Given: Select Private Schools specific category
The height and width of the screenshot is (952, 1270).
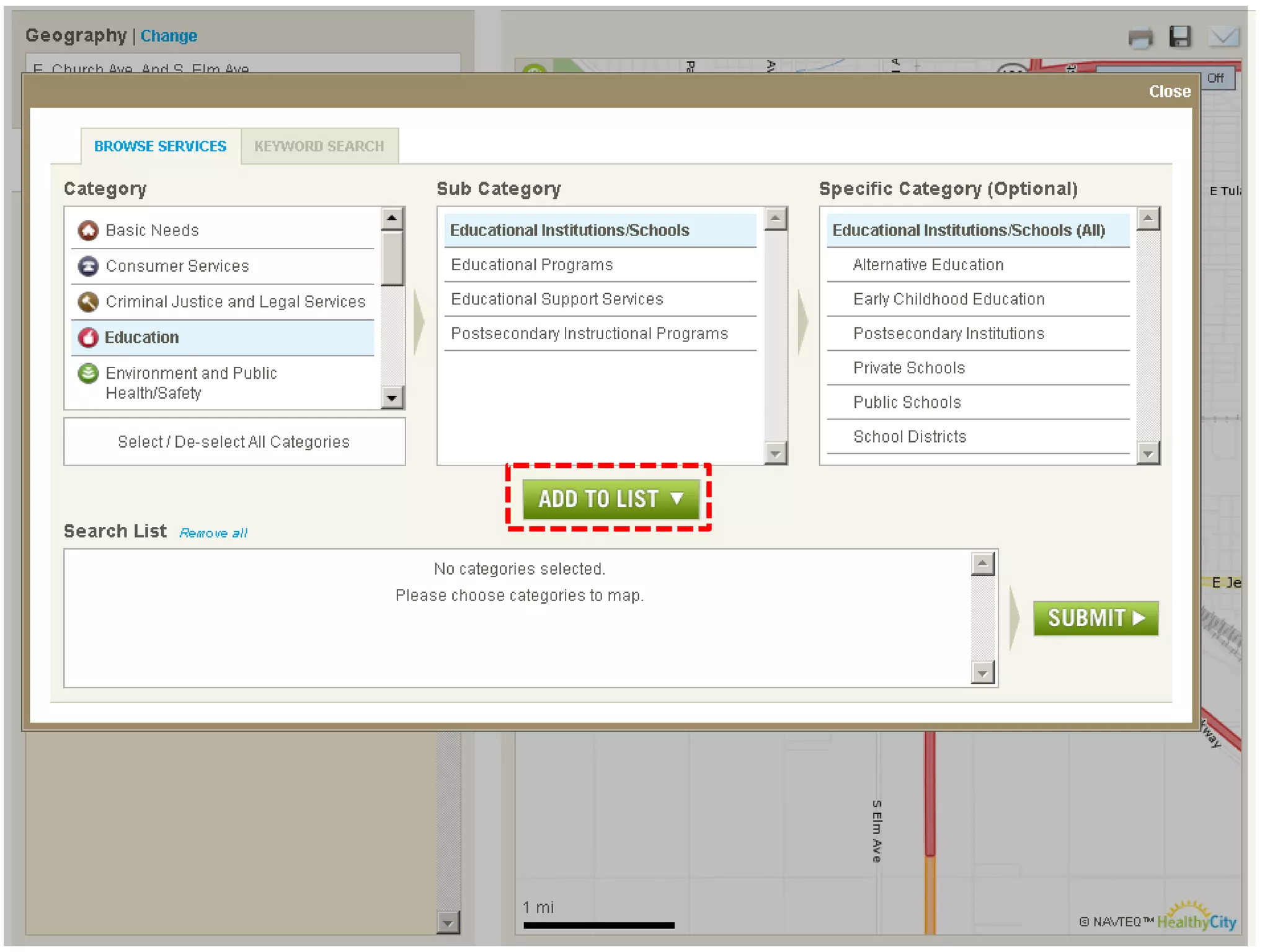Looking at the screenshot, I should tap(978, 368).
